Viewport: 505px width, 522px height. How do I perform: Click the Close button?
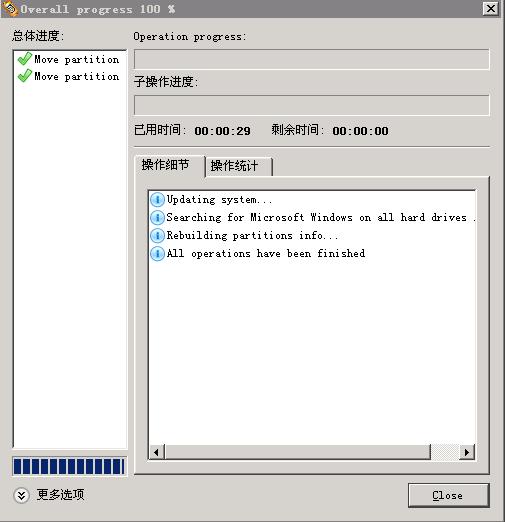point(448,495)
